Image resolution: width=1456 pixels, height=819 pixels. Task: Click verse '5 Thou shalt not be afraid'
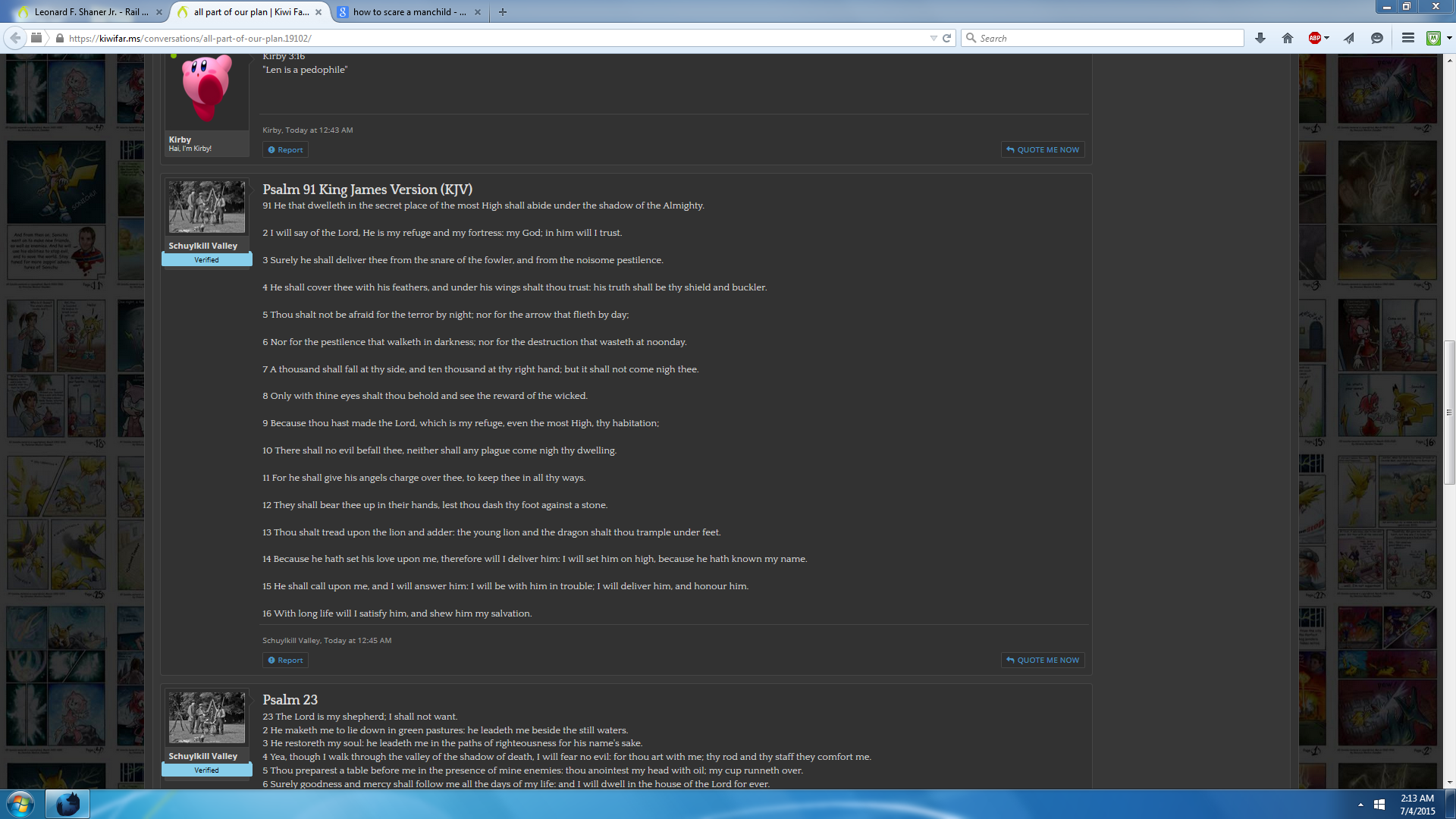coord(445,315)
